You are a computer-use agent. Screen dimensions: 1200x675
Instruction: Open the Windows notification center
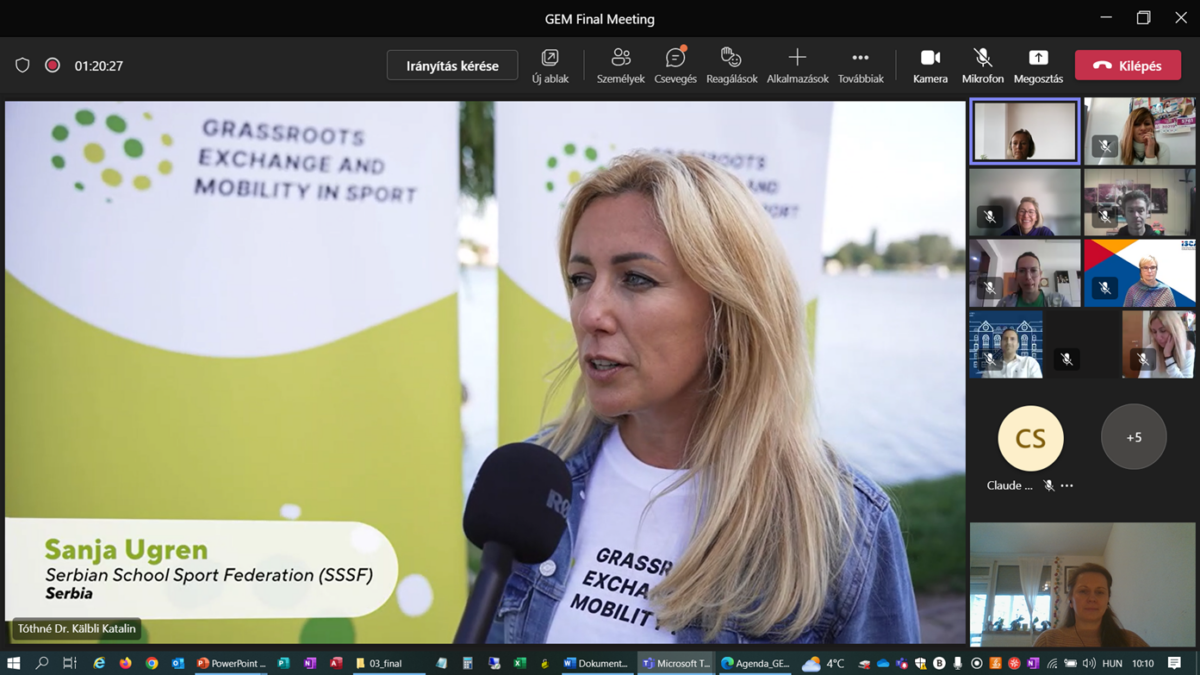pyautogui.click(x=1175, y=663)
